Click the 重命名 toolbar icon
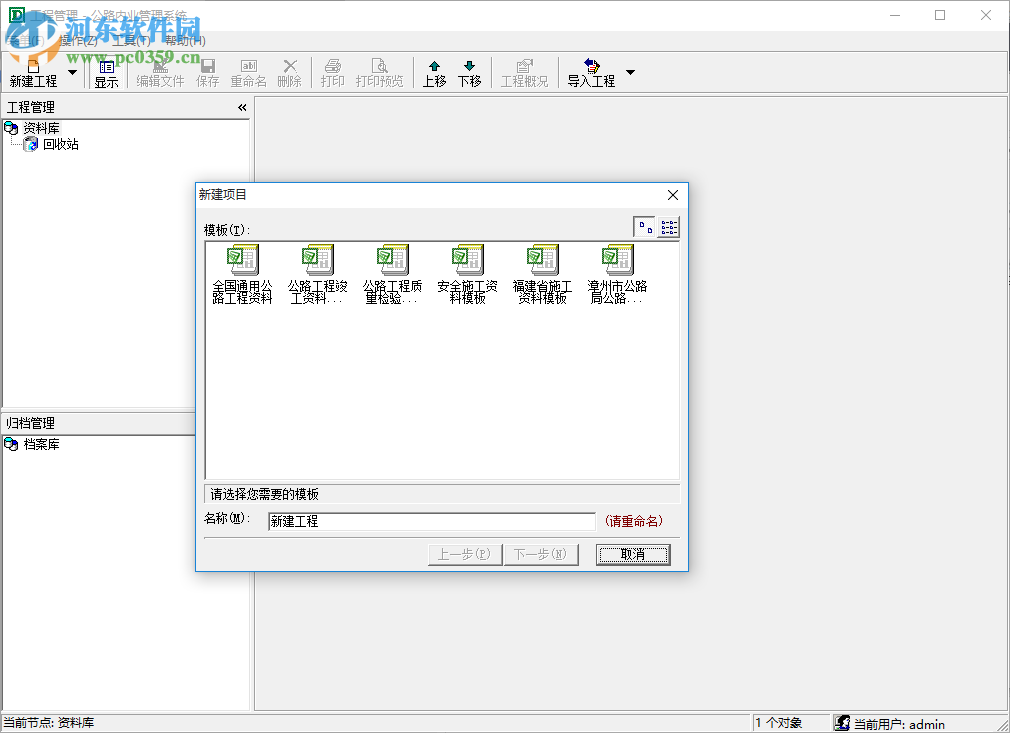 tap(249, 73)
